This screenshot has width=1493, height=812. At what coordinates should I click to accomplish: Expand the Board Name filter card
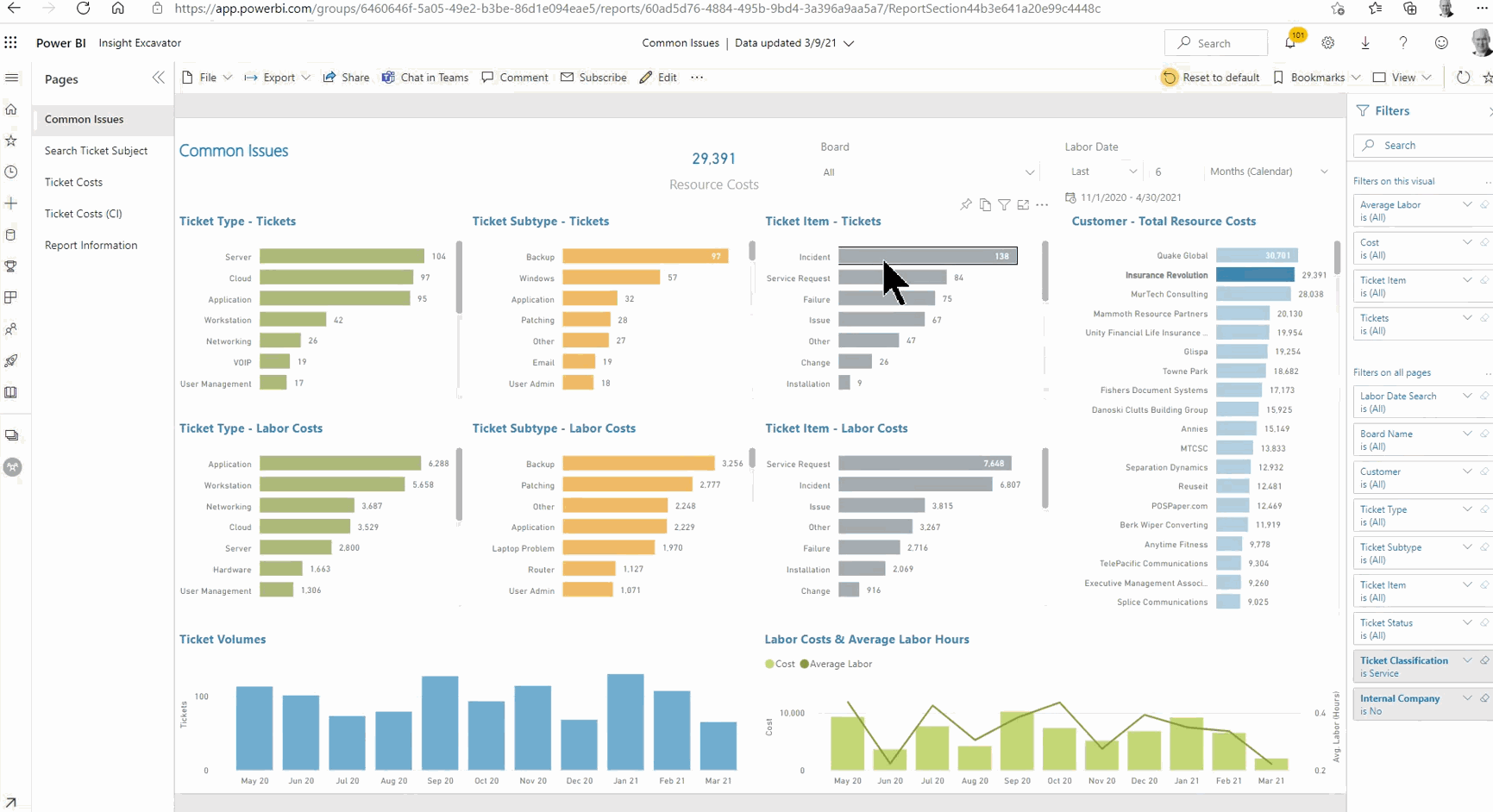1467,434
